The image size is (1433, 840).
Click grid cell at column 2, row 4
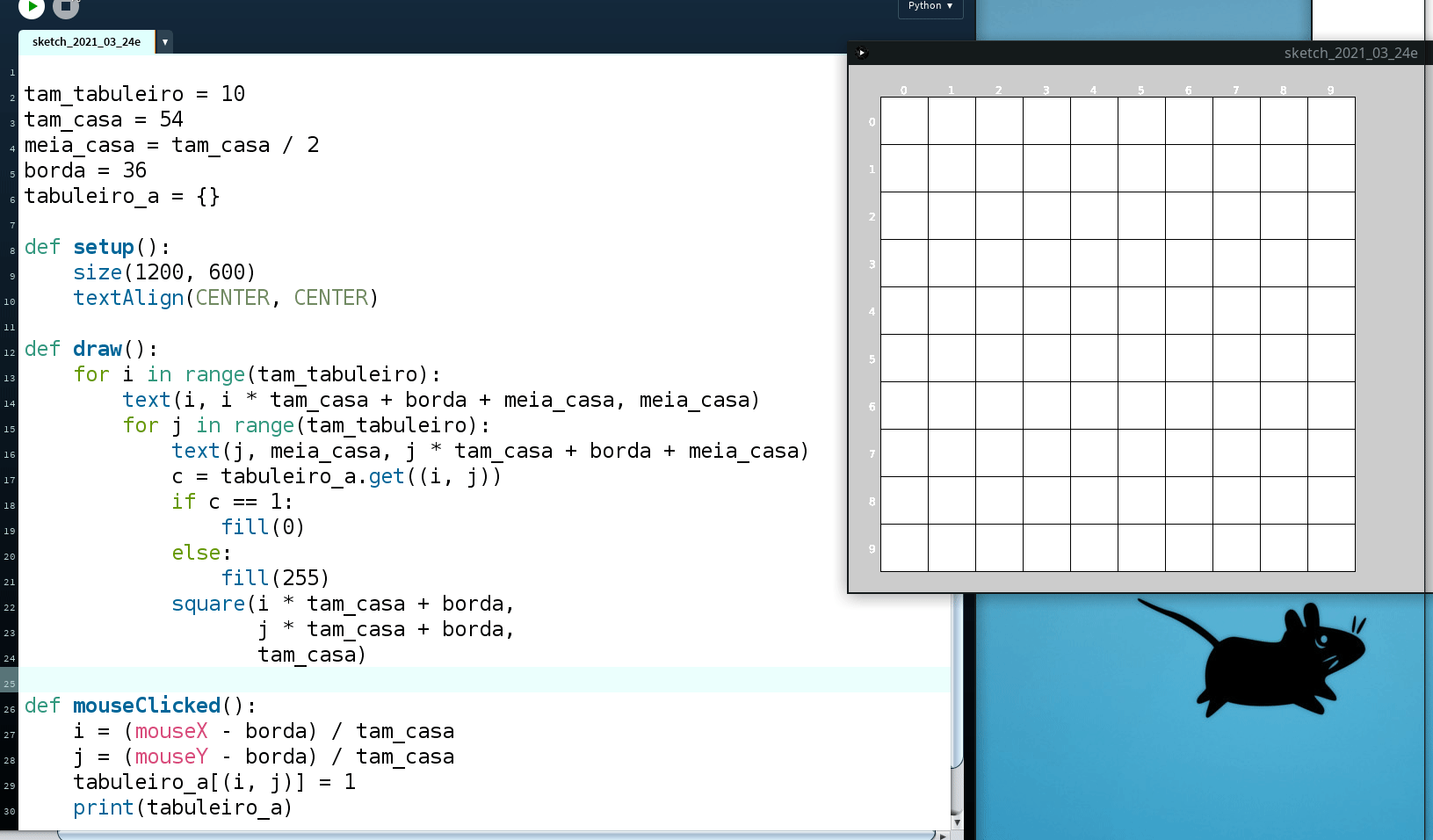(x=999, y=311)
